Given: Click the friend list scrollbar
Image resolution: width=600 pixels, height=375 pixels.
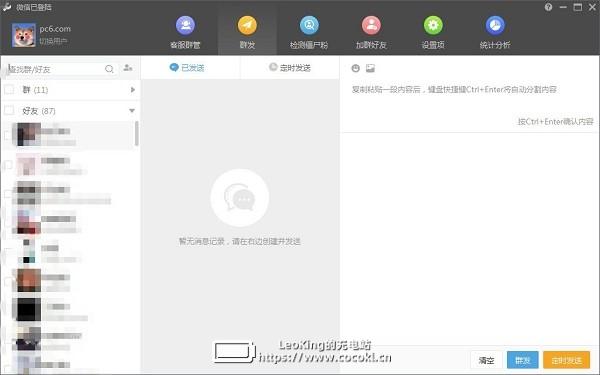Looking at the screenshot, I should coord(137,134).
